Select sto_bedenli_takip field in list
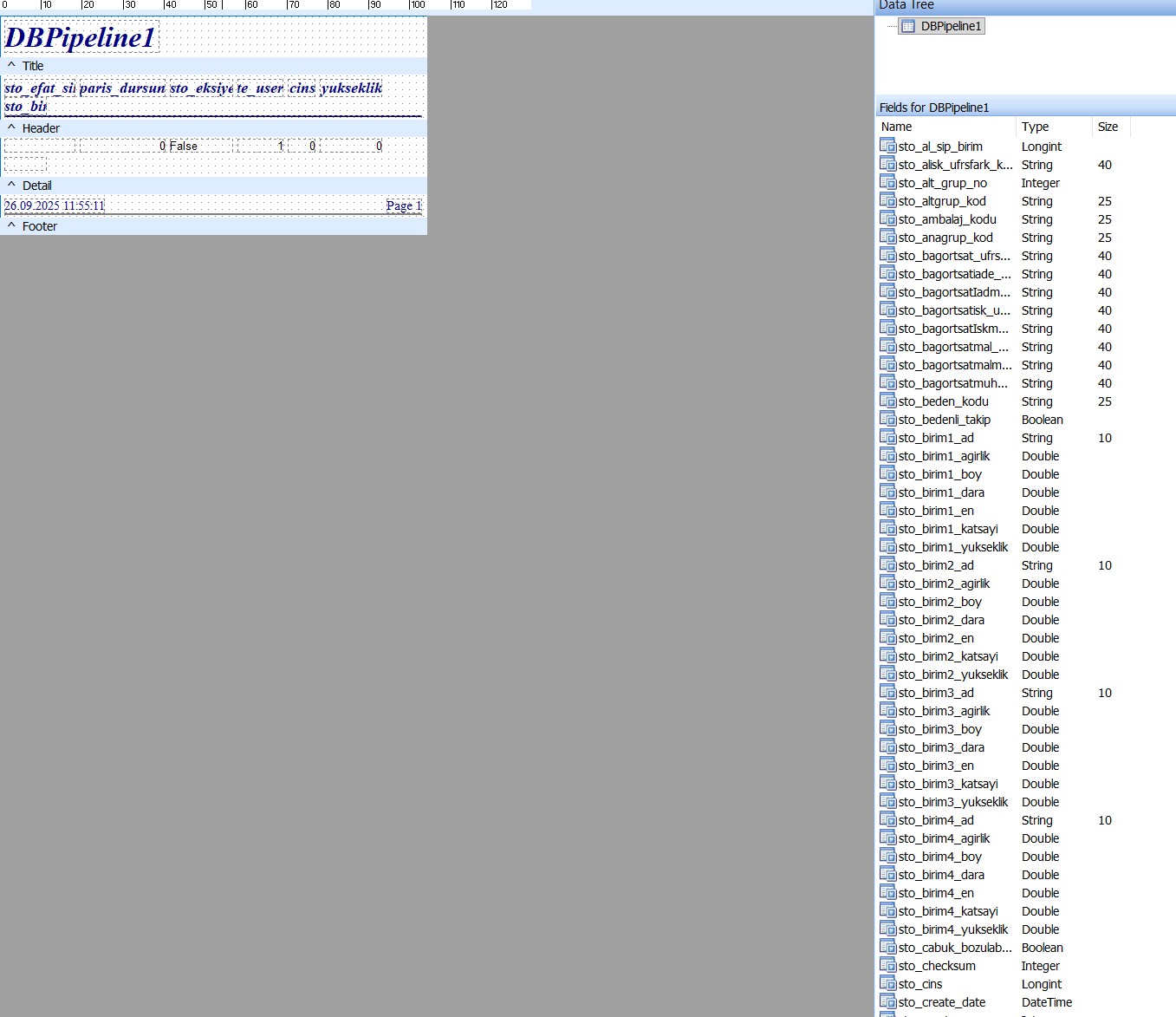Screen dimensions: 1176x1017 click(944, 420)
